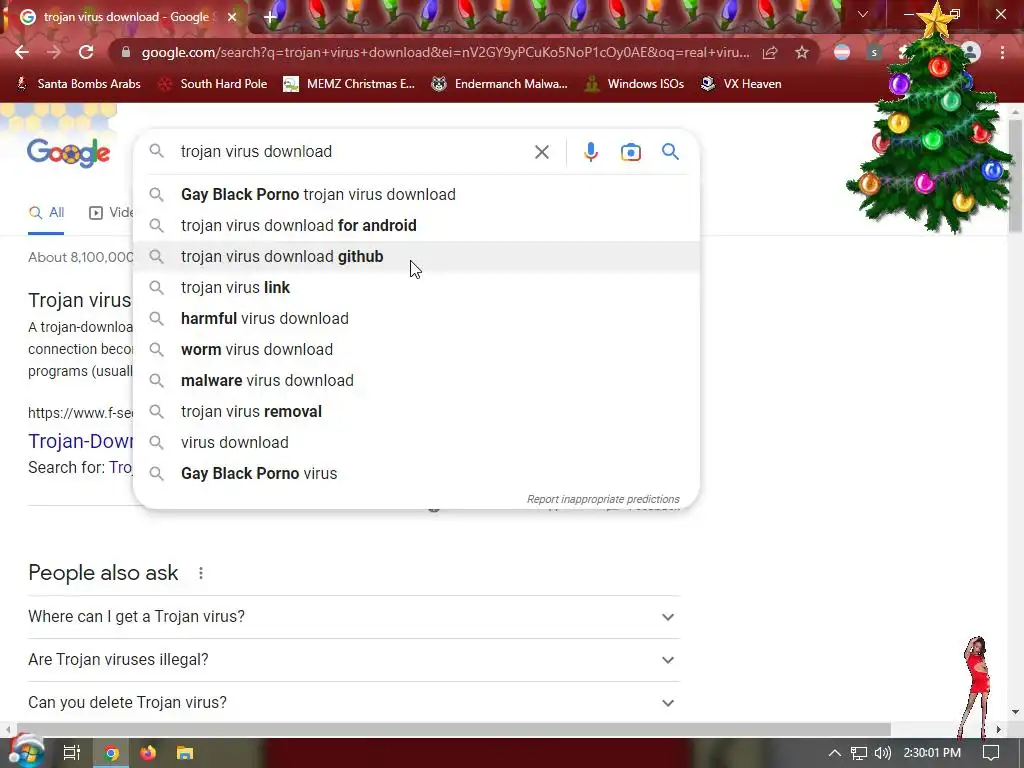Open the volume control in tray
1024x768 pixels.
pyautogui.click(x=882, y=753)
